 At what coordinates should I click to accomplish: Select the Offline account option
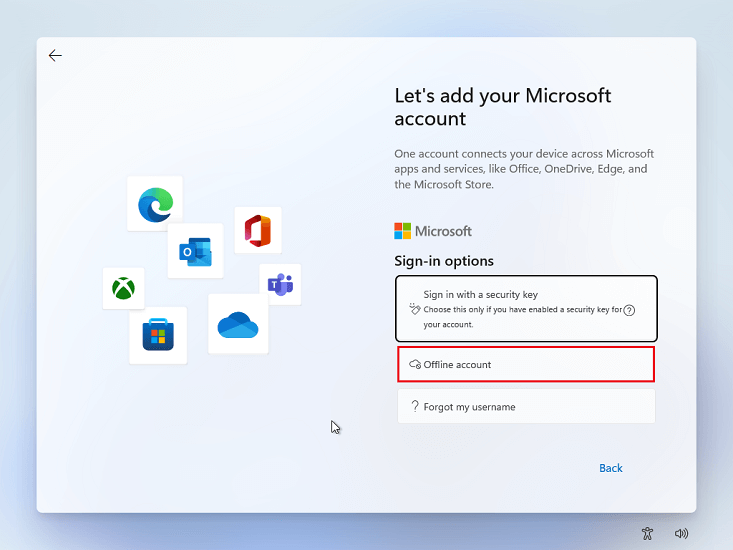click(526, 365)
